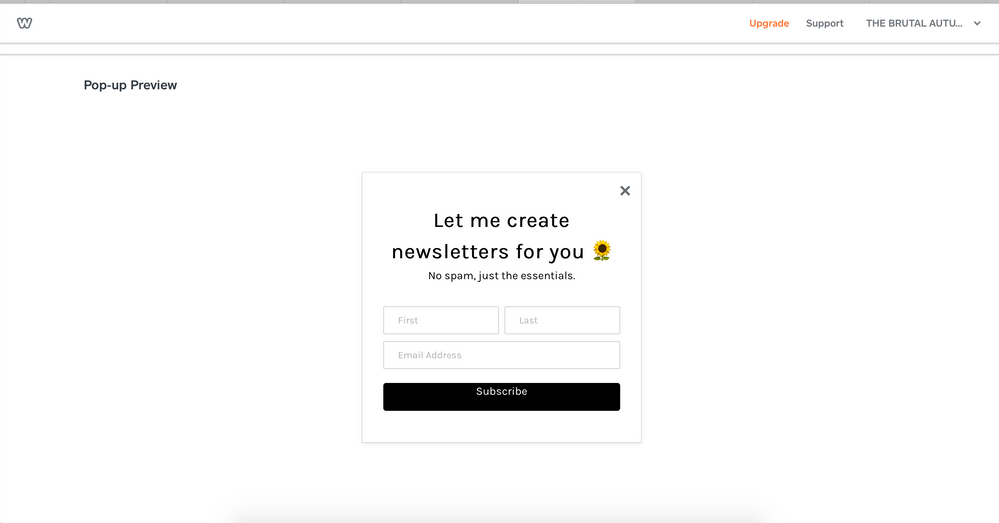Click the sunflower emoji in the heading
This screenshot has height=523, width=999.
[601, 251]
